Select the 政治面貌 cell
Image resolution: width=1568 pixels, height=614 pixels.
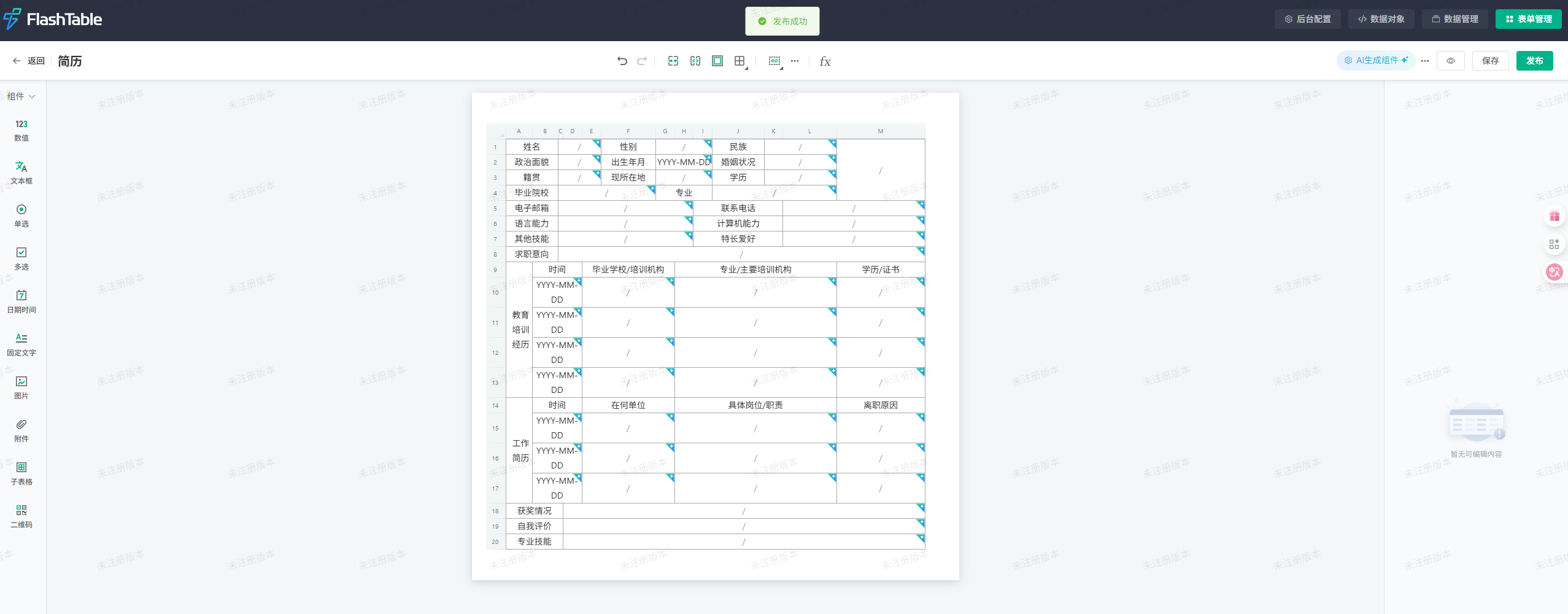coord(532,162)
